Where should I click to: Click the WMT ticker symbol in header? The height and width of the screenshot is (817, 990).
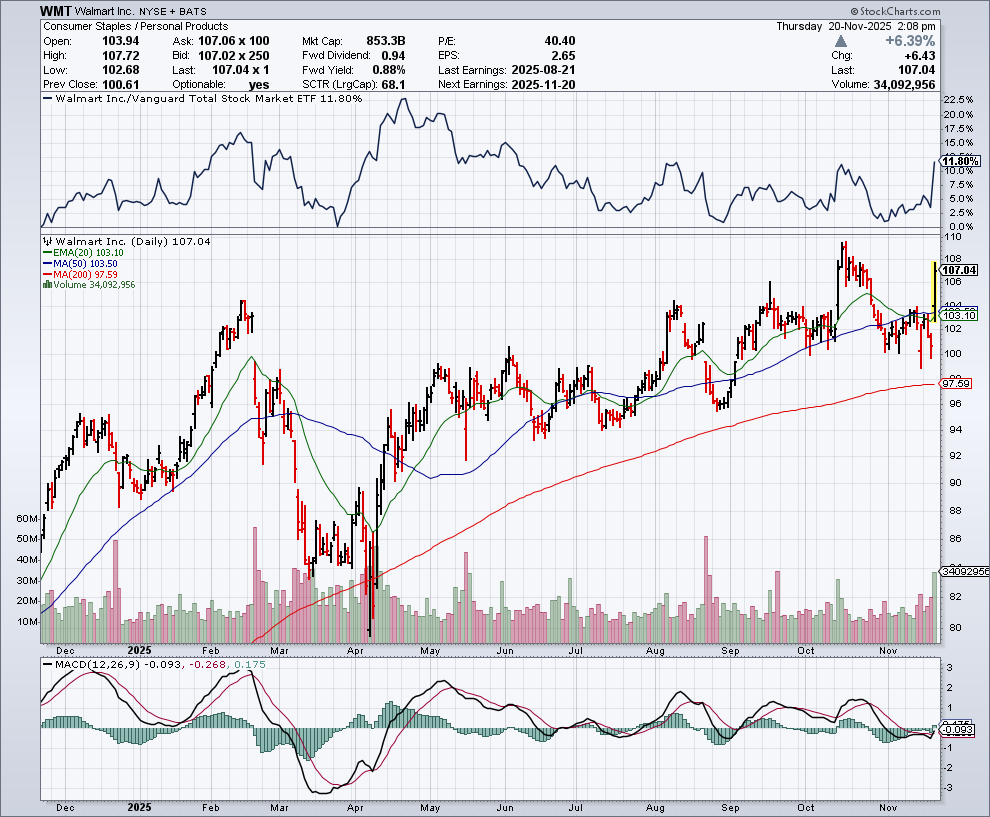(x=56, y=9)
